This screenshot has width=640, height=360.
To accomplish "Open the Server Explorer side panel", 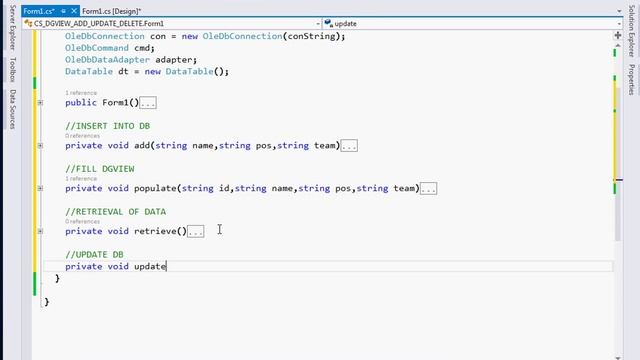I will [12, 27].
